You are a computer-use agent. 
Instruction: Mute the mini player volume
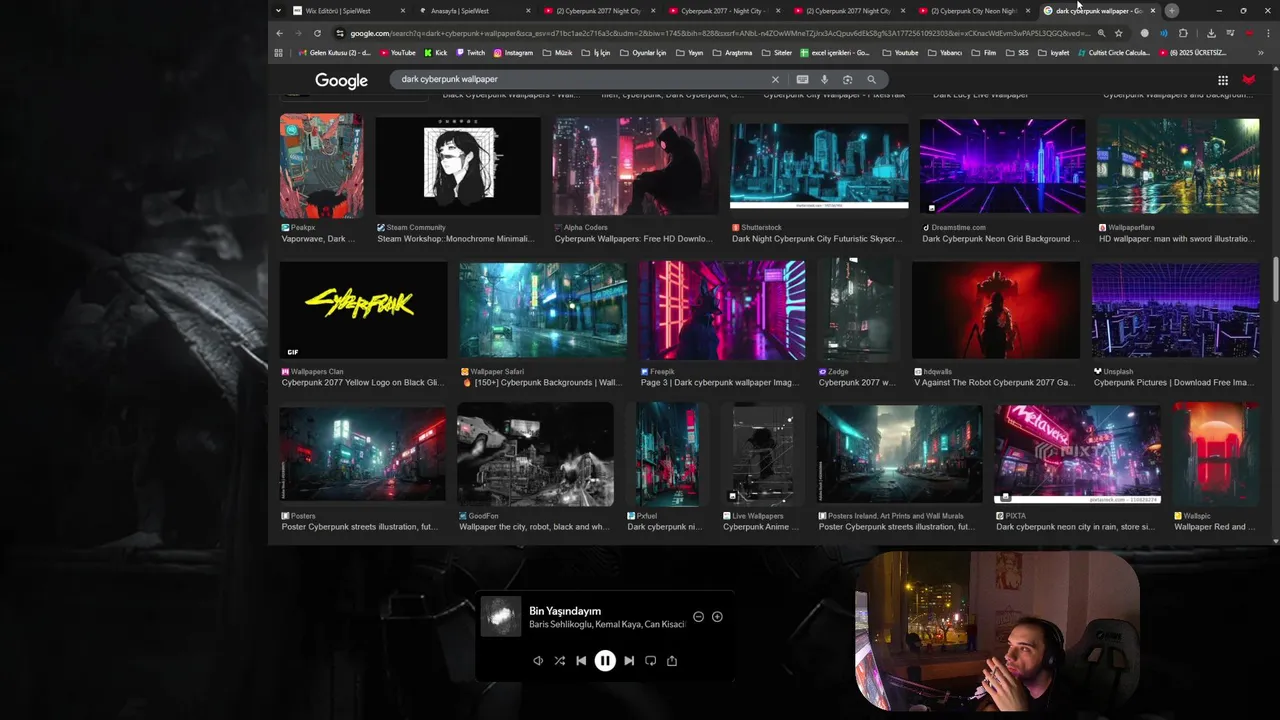pyautogui.click(x=538, y=660)
